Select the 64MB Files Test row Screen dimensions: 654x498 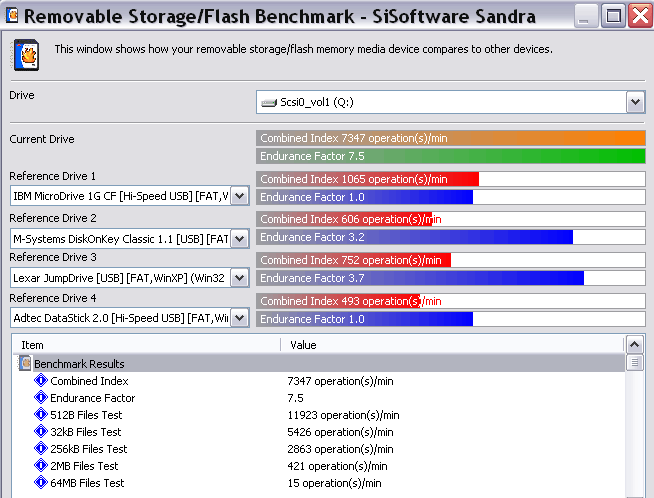tap(319, 483)
